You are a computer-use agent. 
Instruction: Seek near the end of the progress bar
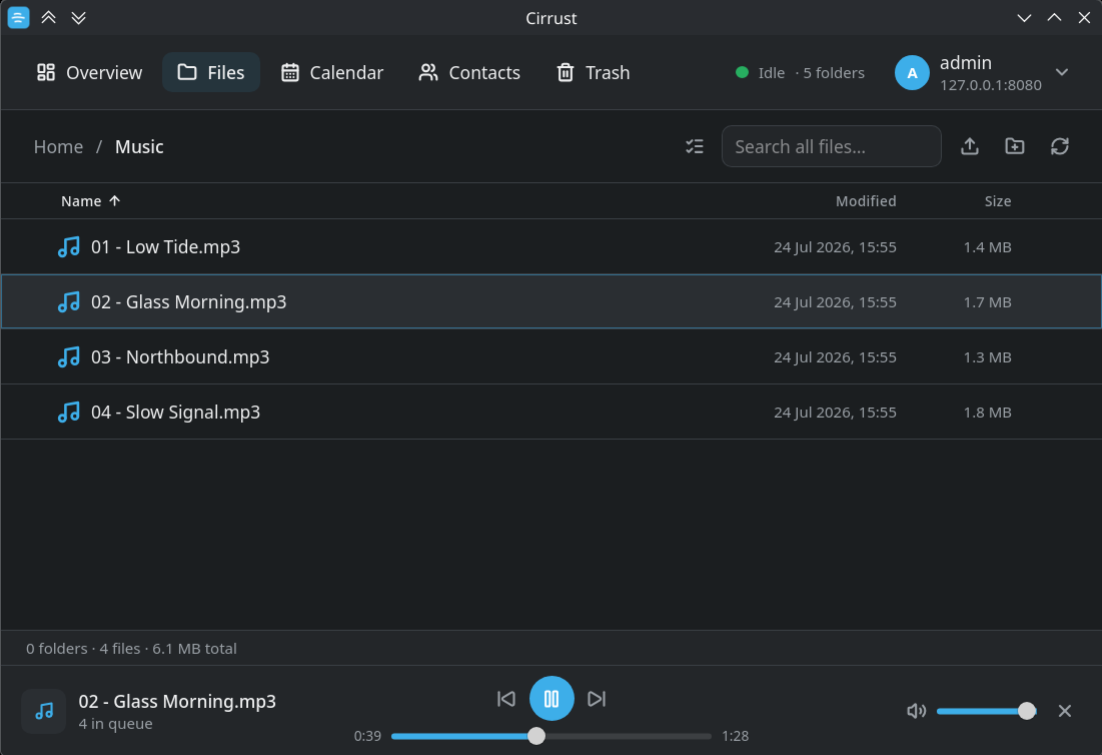(x=703, y=736)
